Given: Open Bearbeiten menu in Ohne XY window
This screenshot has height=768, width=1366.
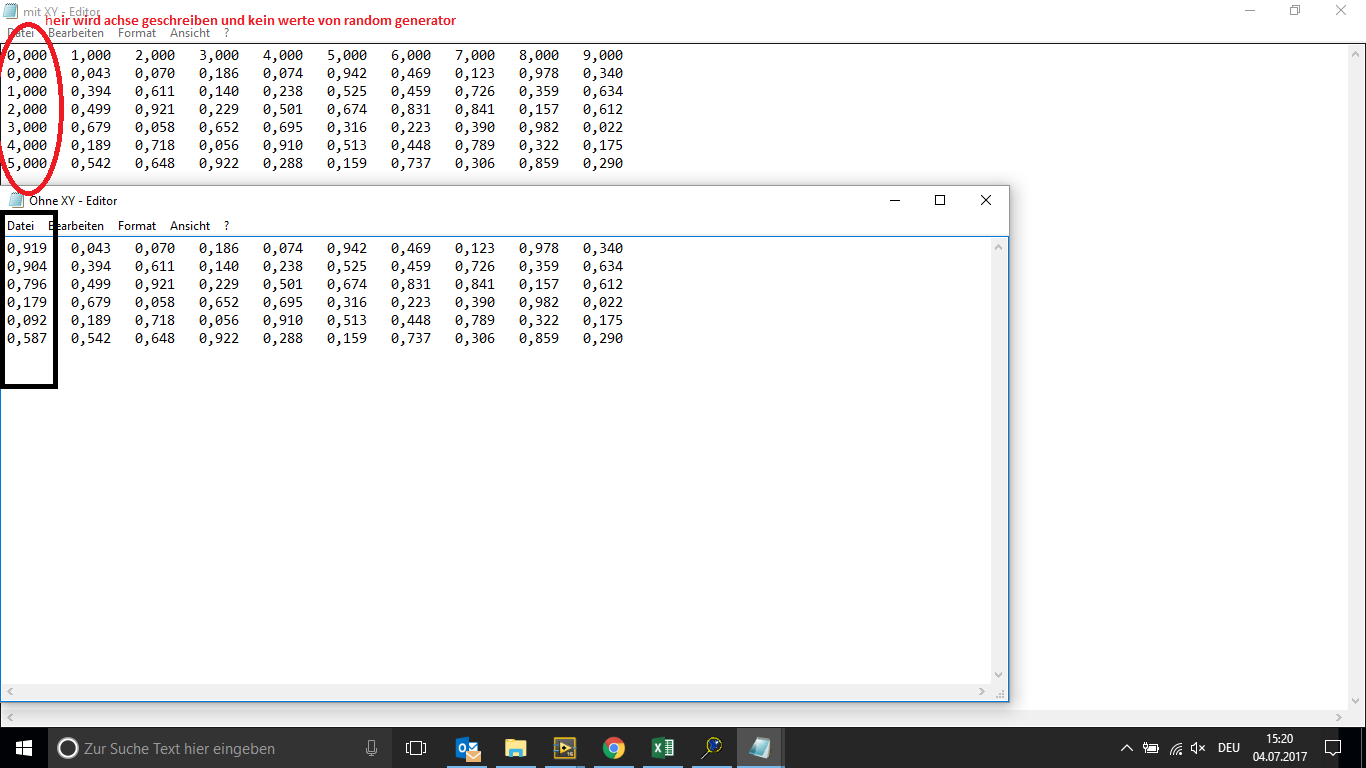Looking at the screenshot, I should click(x=76, y=226).
